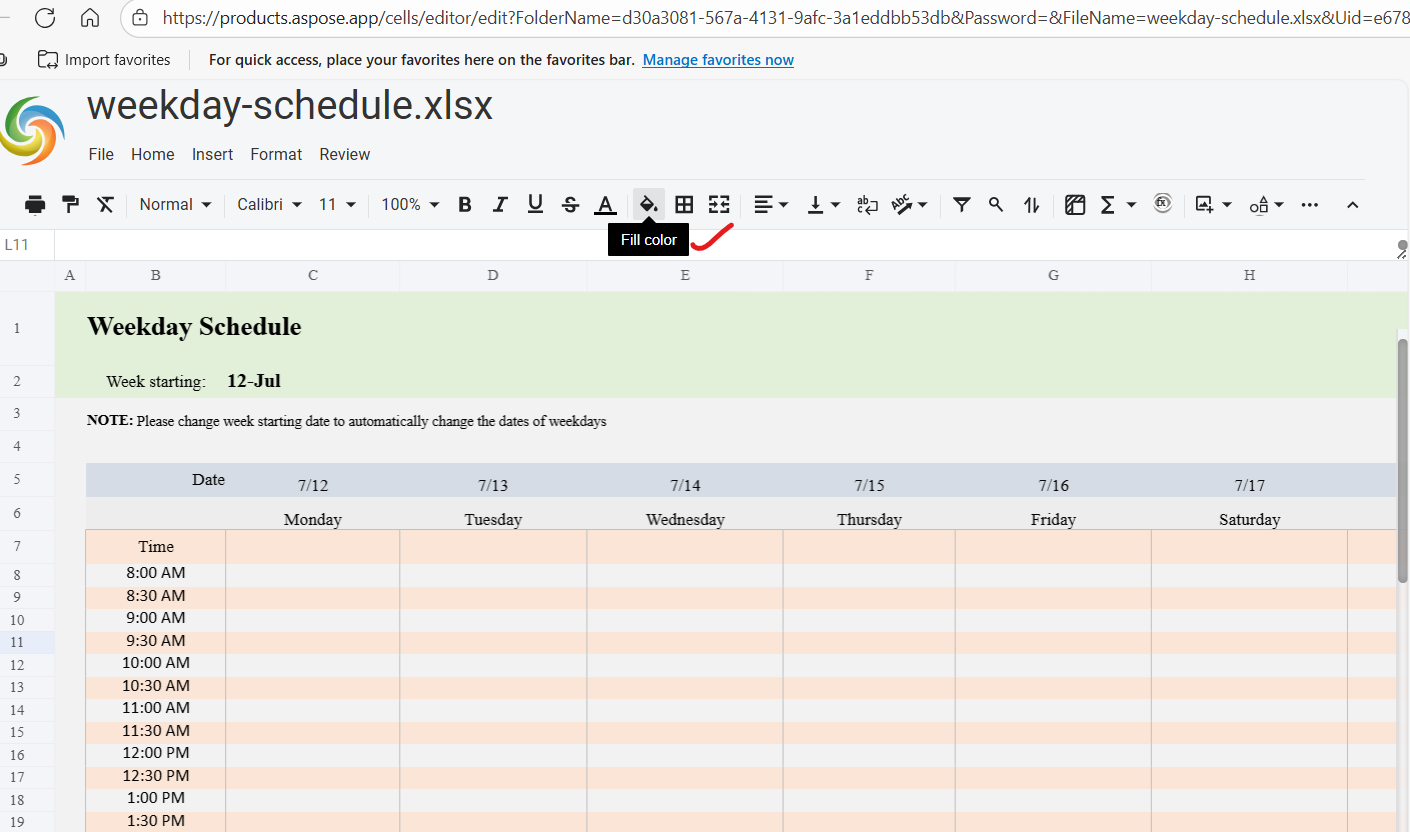Click the Sort icon in toolbar
The width and height of the screenshot is (1410, 832).
1031,205
